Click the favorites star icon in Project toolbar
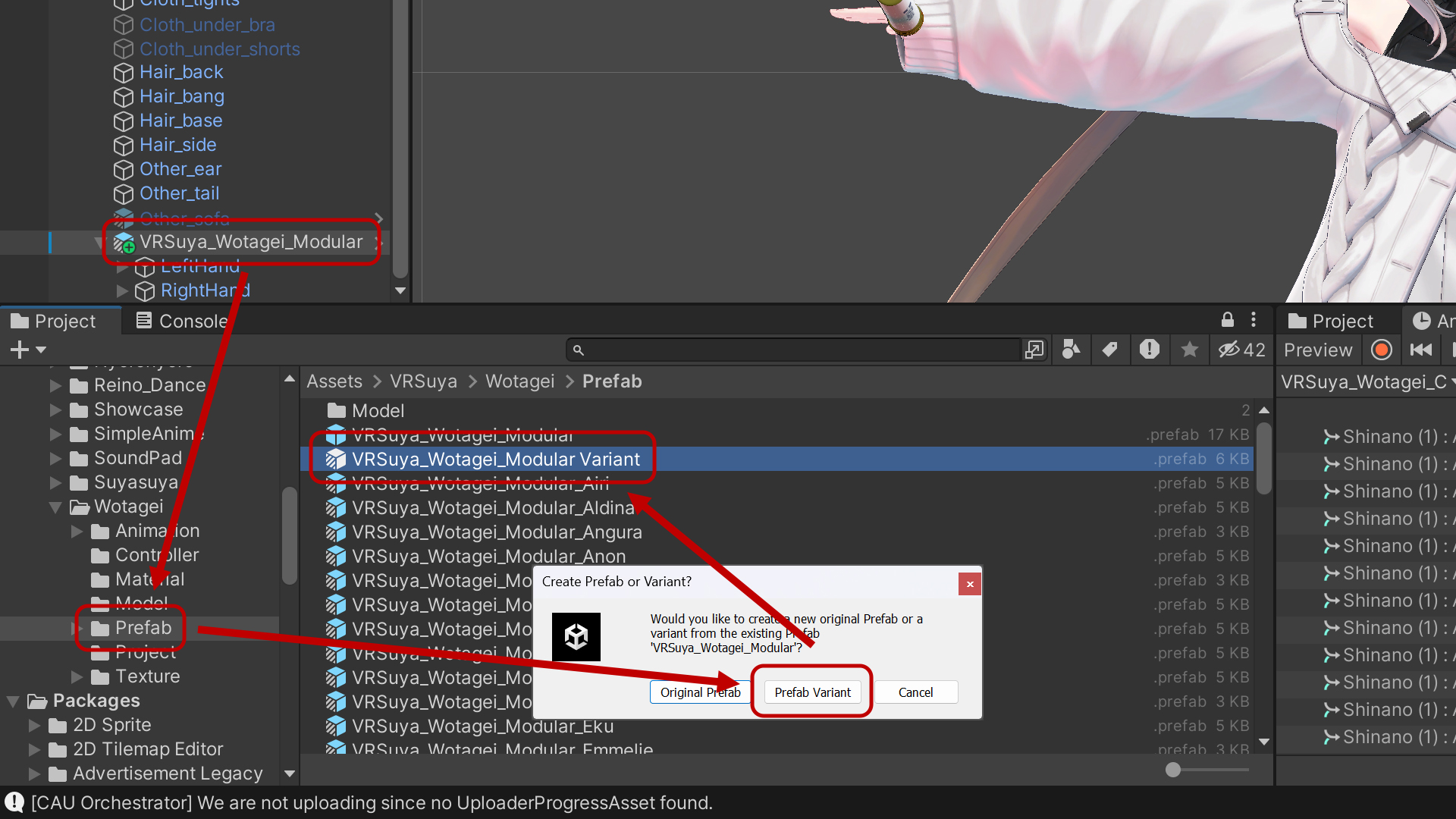The width and height of the screenshot is (1456, 819). (1189, 350)
